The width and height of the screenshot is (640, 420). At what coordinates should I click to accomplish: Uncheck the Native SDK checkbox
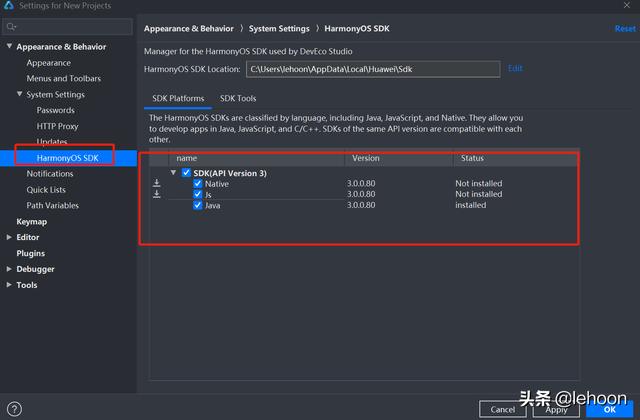coord(198,184)
